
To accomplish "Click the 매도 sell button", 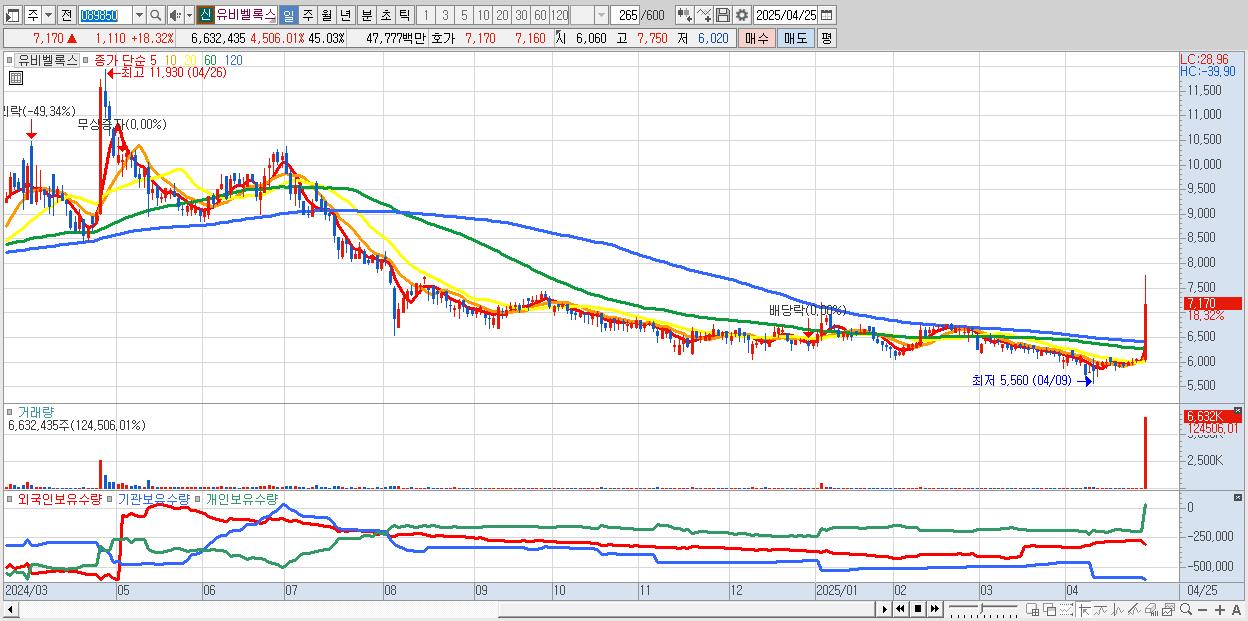I will (x=796, y=38).
